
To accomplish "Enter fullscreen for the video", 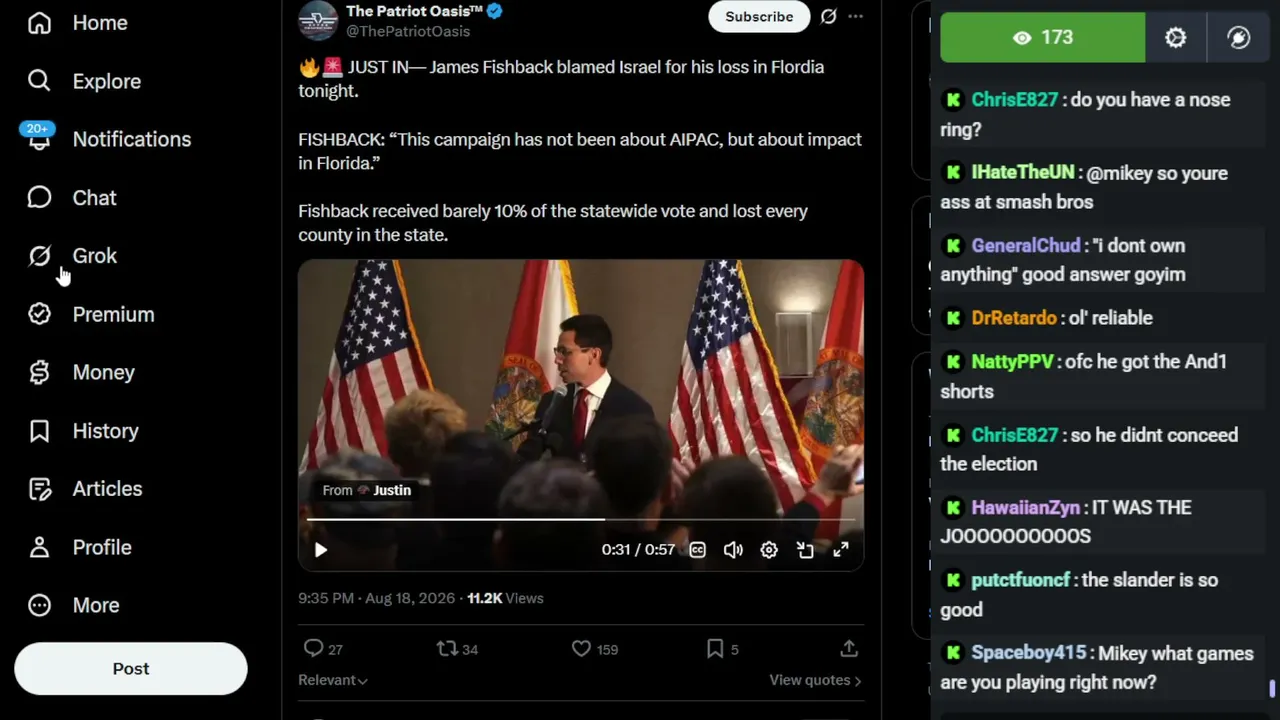I will tap(841, 550).
